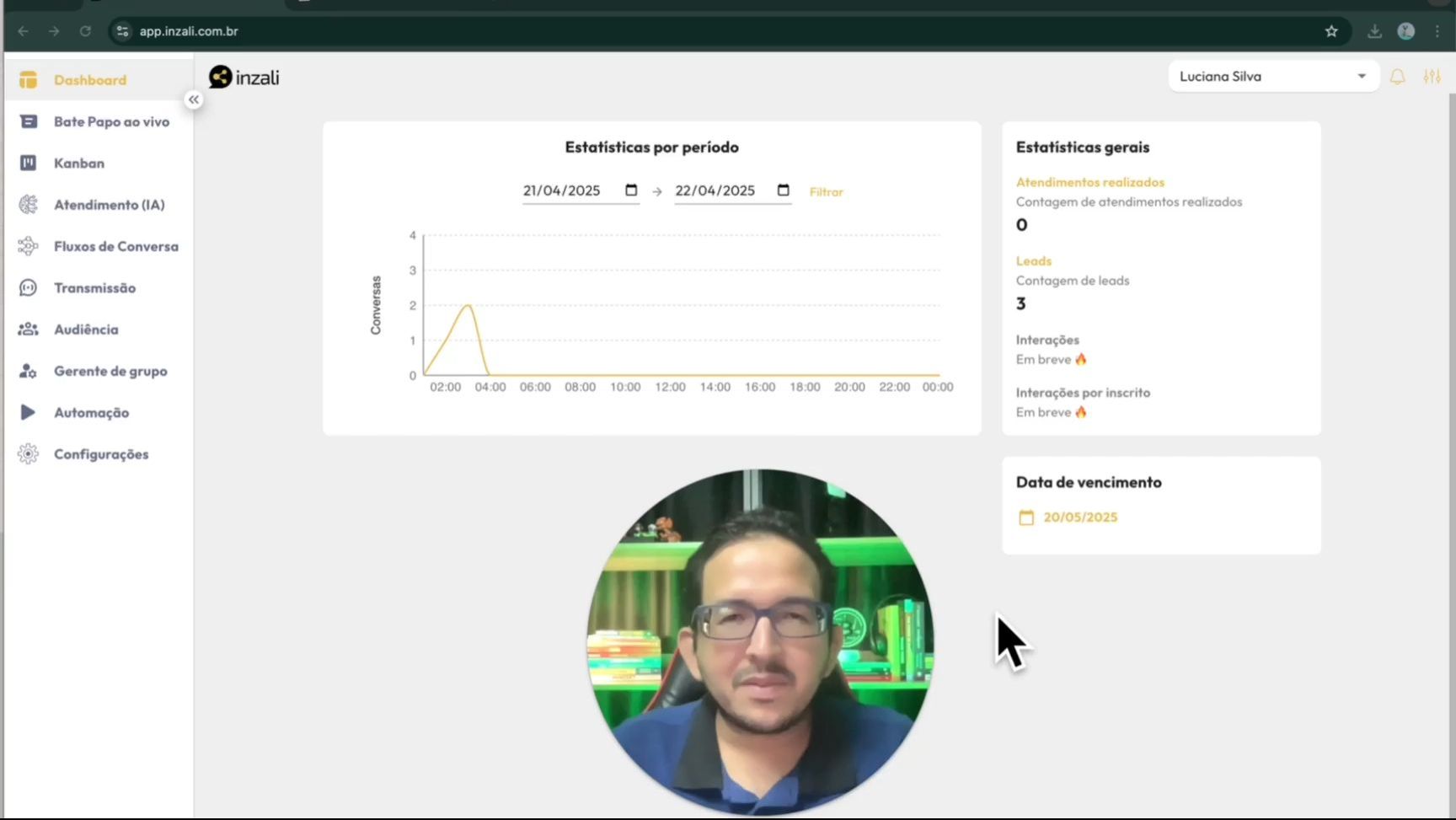Screen dimensions: 1456x820
Task: Open the browser profile avatar
Action: [x=1405, y=31]
